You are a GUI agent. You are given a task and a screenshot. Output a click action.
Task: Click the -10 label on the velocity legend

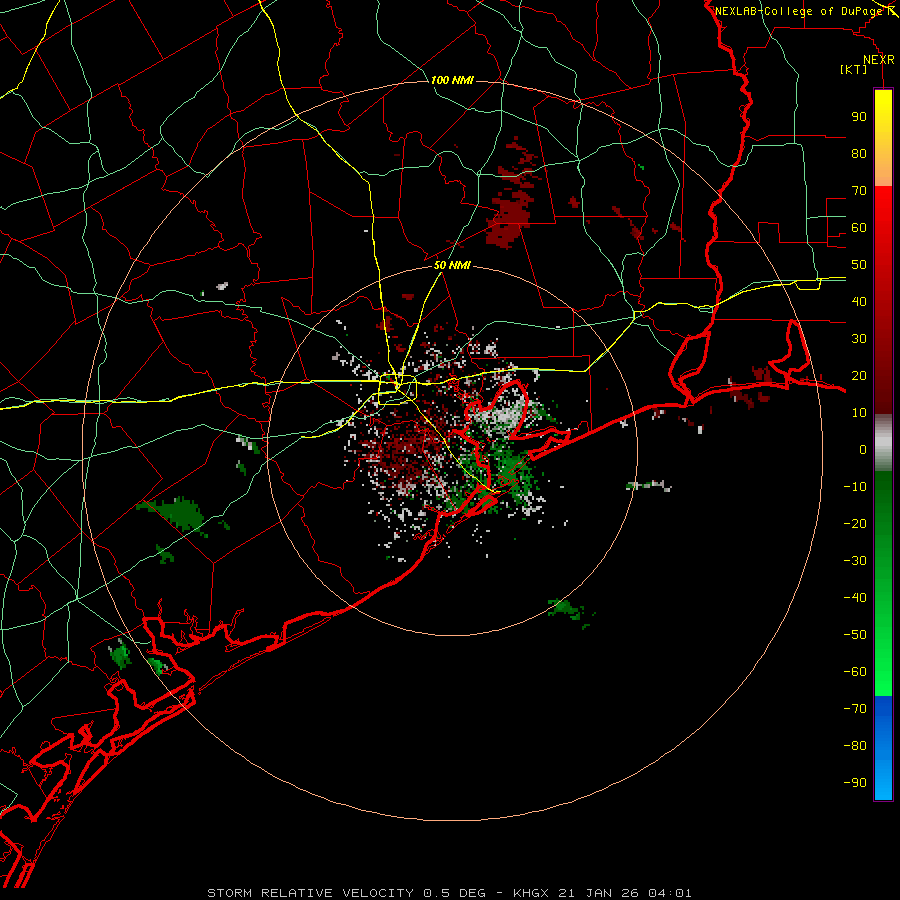coord(855,487)
